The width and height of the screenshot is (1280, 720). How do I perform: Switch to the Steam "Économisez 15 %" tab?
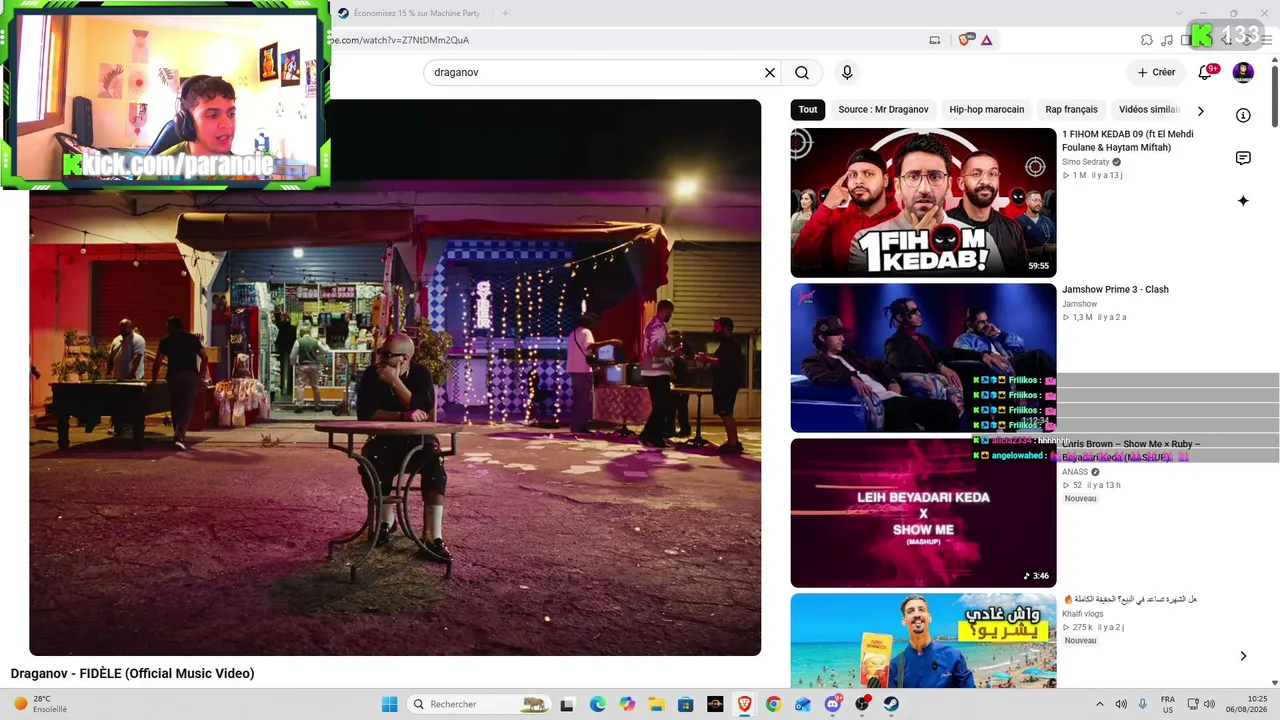410,13
